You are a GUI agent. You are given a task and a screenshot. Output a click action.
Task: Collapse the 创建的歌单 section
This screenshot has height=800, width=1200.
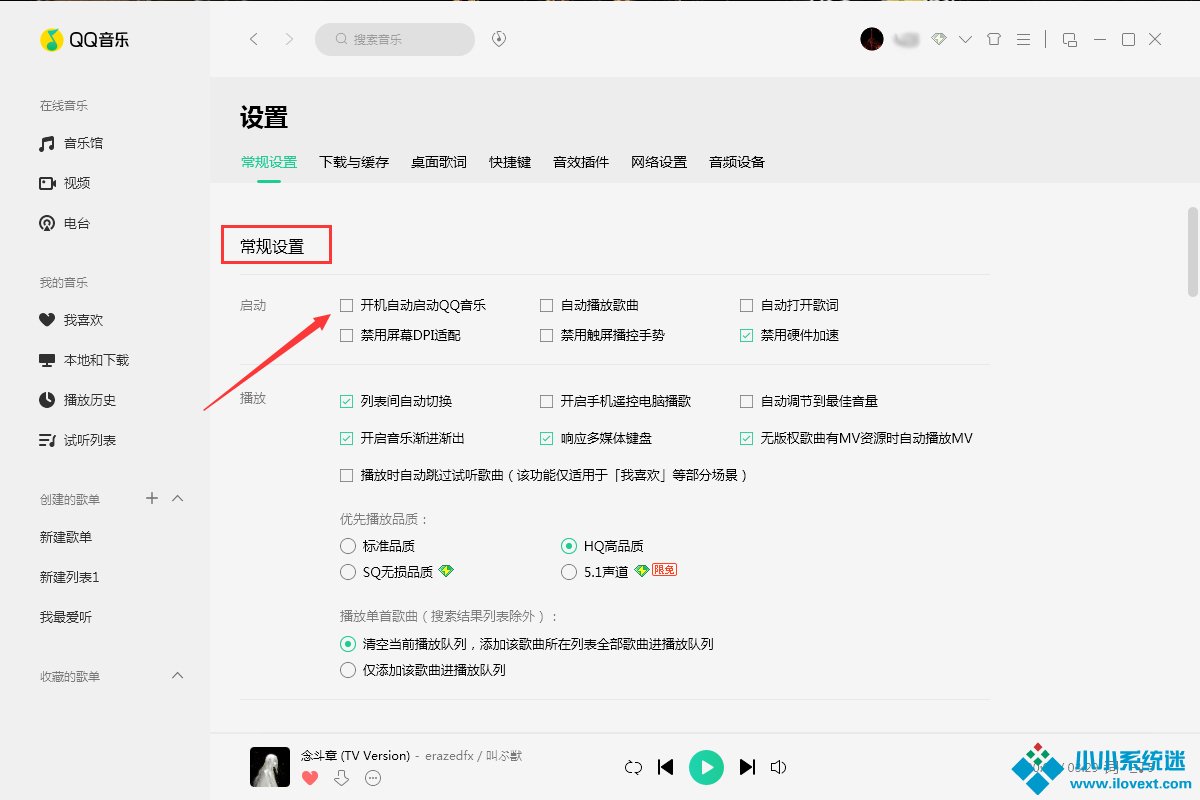pyautogui.click(x=178, y=497)
